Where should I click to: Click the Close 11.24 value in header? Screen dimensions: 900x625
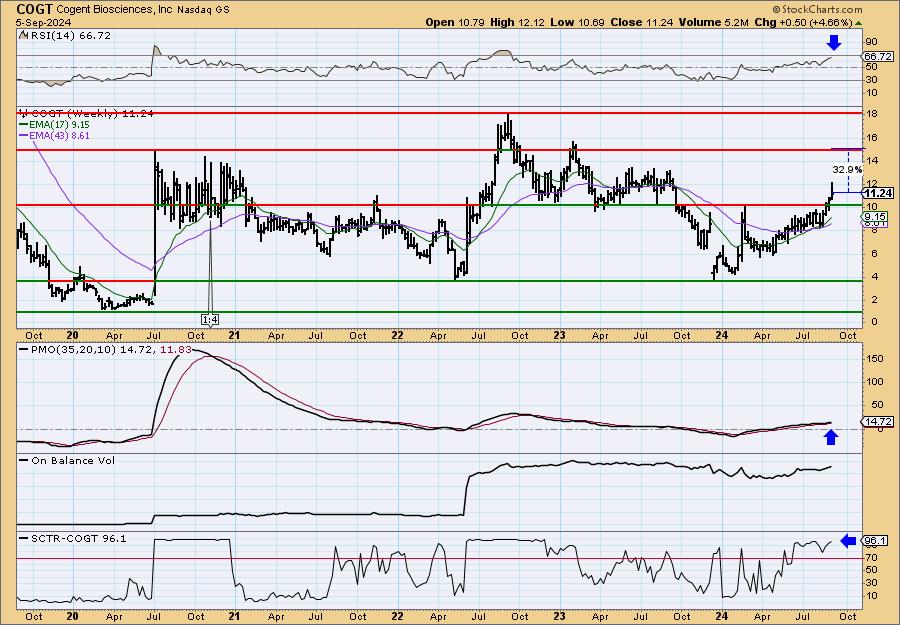(642, 22)
